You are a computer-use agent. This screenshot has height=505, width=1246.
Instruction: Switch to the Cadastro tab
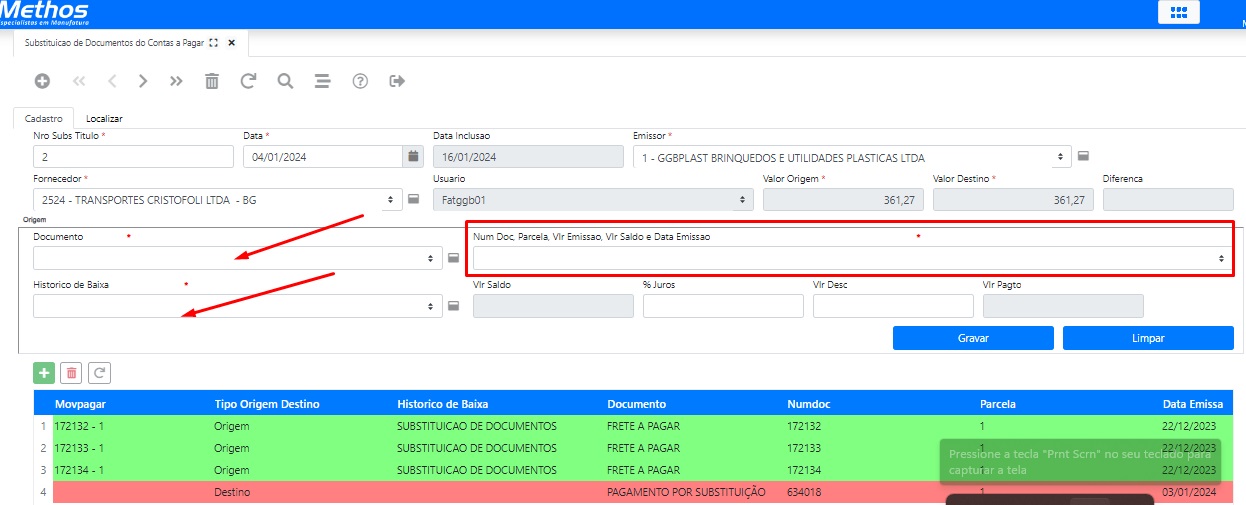click(x=44, y=118)
